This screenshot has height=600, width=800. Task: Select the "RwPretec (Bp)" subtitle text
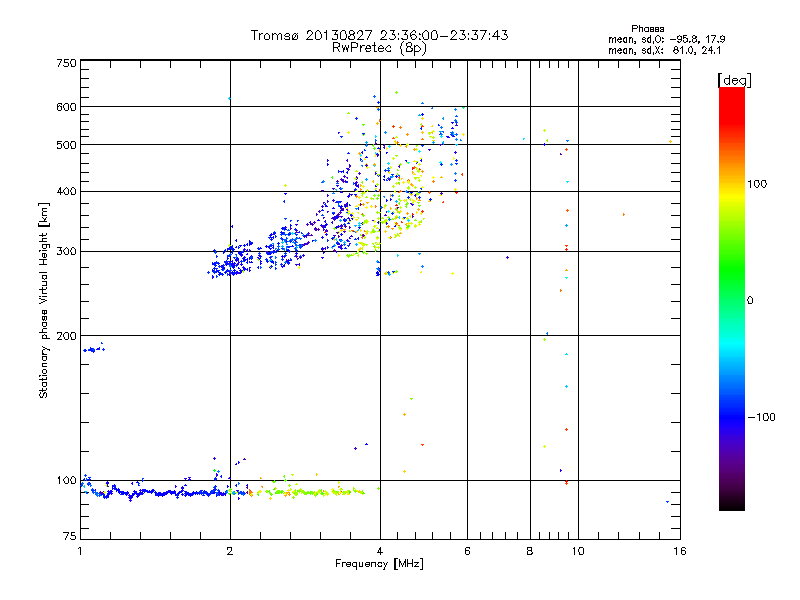(x=379, y=47)
